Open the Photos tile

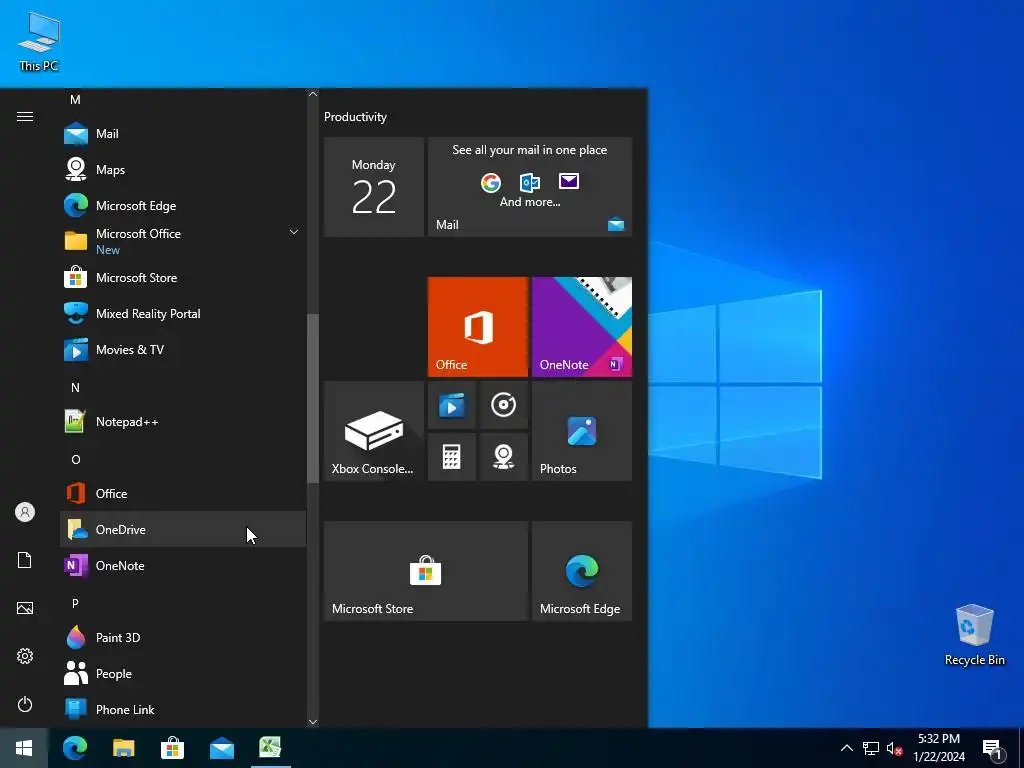coord(582,431)
